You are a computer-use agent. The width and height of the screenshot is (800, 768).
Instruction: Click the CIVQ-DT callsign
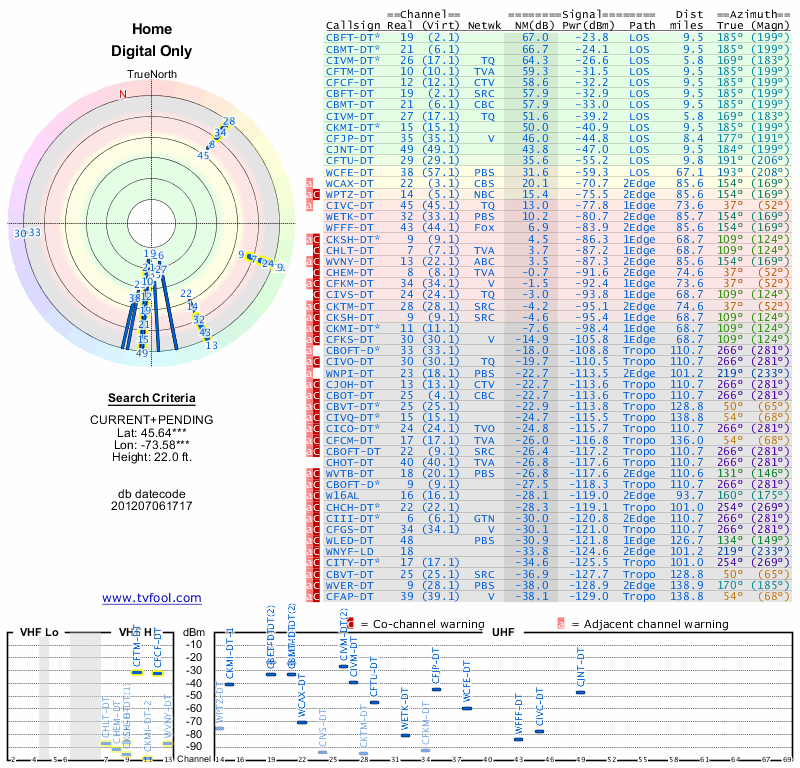pos(353,417)
